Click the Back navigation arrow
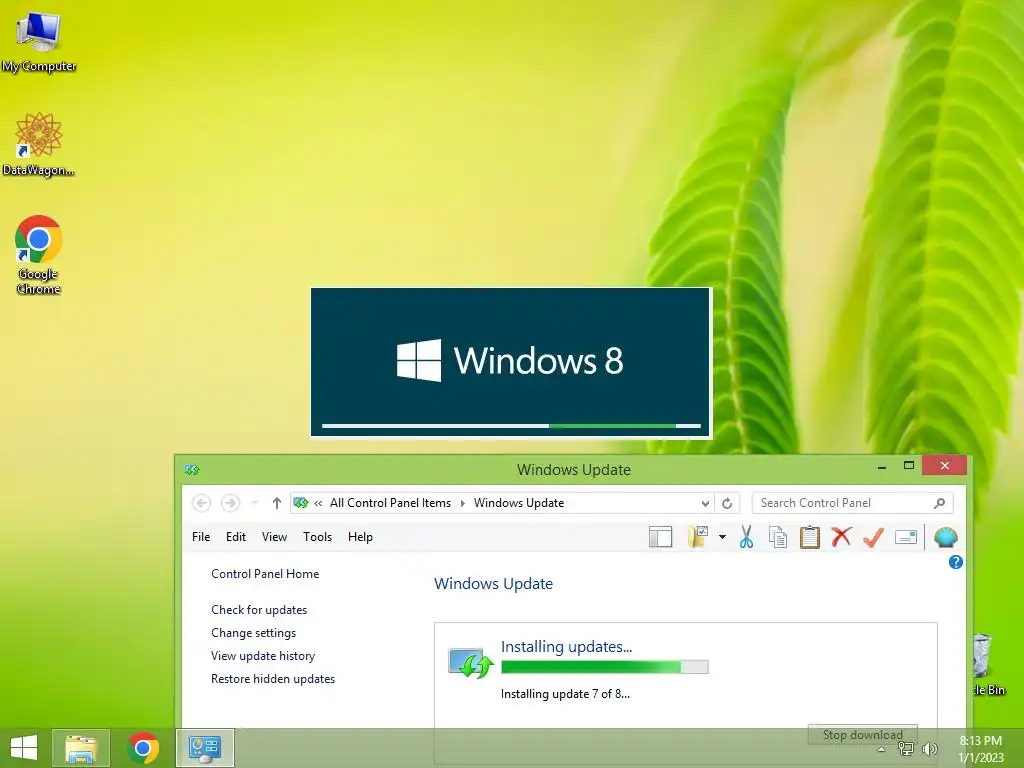The width and height of the screenshot is (1024, 768). tap(201, 503)
